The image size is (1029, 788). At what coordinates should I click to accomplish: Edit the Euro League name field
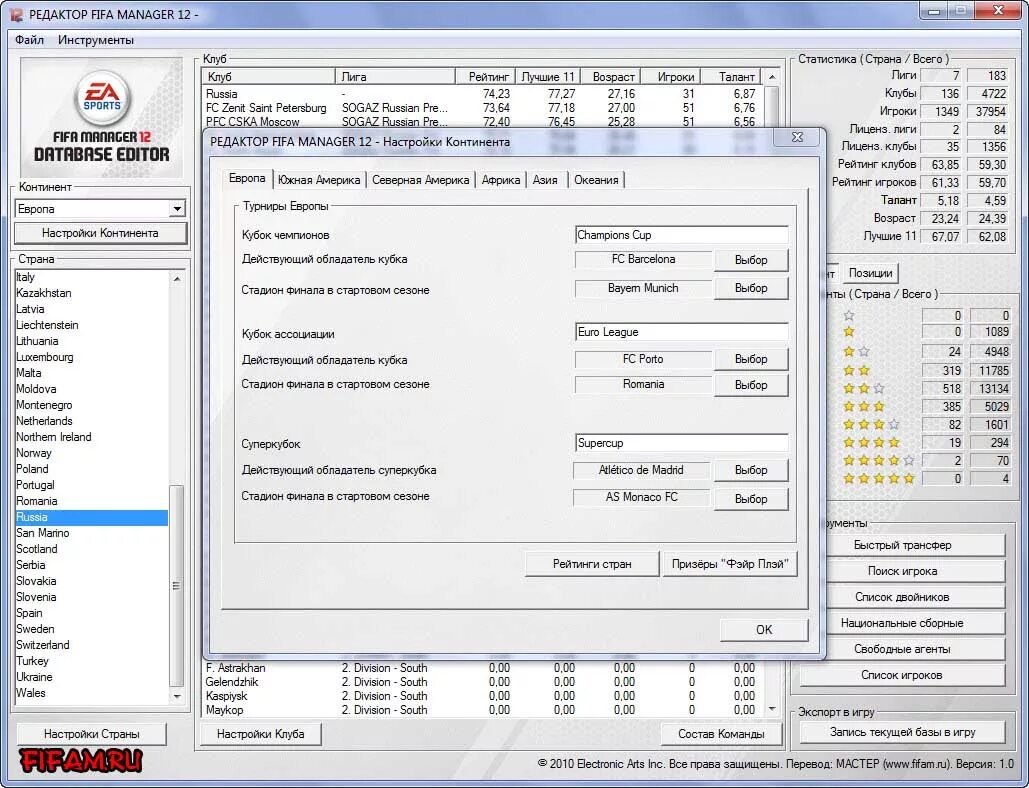[681, 332]
